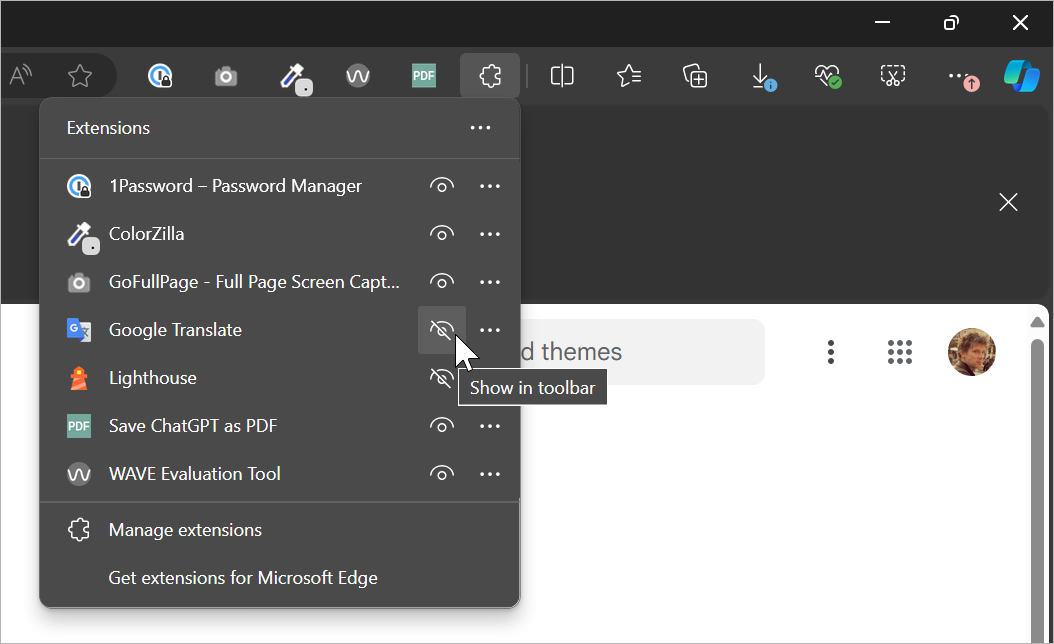Click the Read aloud toolbar icon

[21, 75]
